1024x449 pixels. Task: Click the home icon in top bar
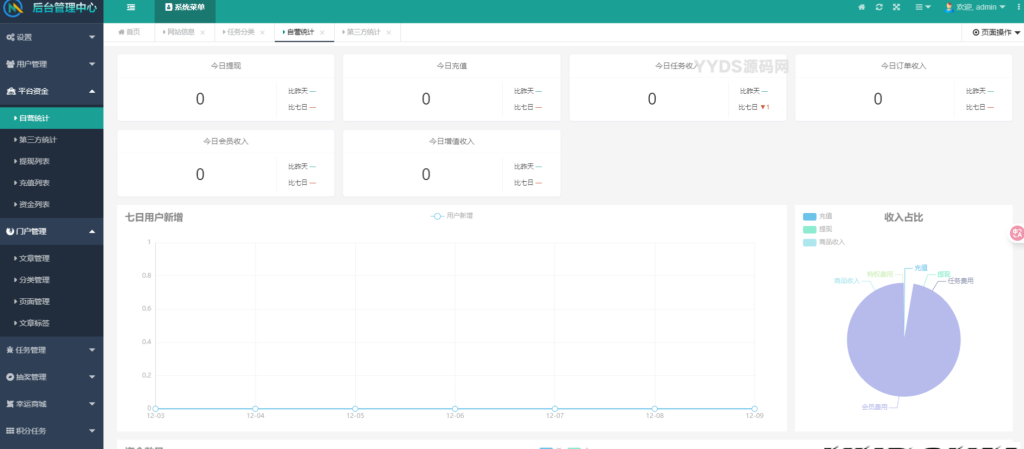861,7
